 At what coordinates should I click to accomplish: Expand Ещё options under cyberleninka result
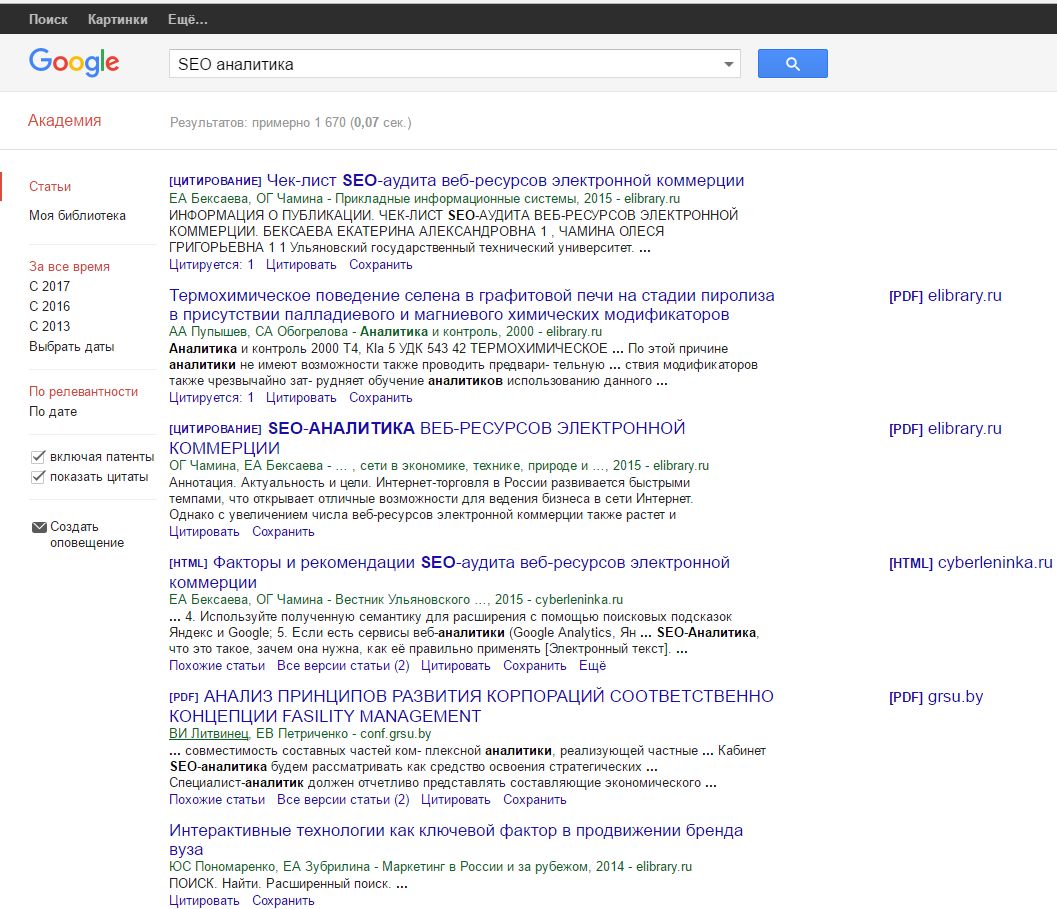[592, 665]
